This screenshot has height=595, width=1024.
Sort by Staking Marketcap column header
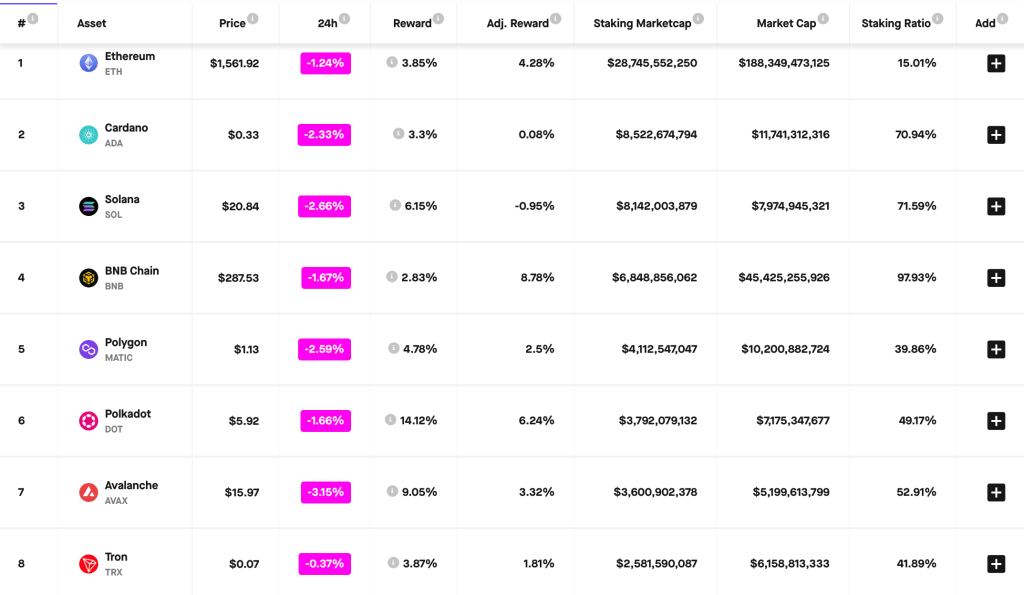tap(641, 23)
